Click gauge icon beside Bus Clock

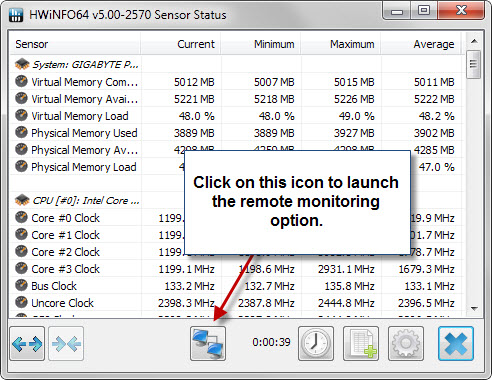pyautogui.click(x=21, y=285)
